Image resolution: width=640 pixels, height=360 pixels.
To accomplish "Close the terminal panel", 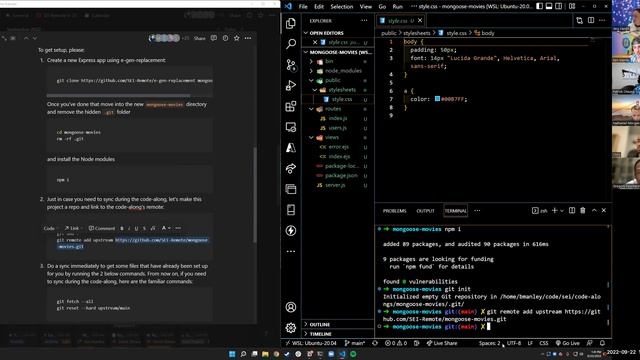I will pos(604,211).
